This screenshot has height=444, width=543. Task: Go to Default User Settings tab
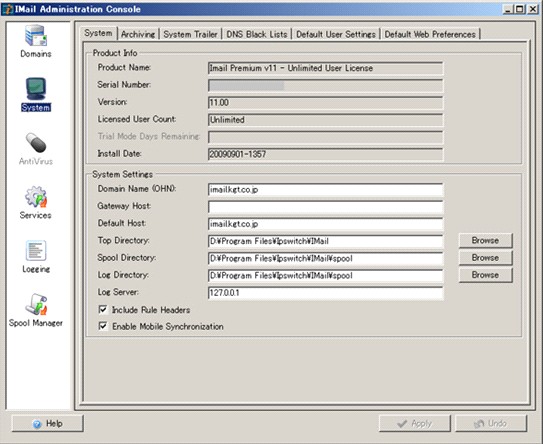336,34
